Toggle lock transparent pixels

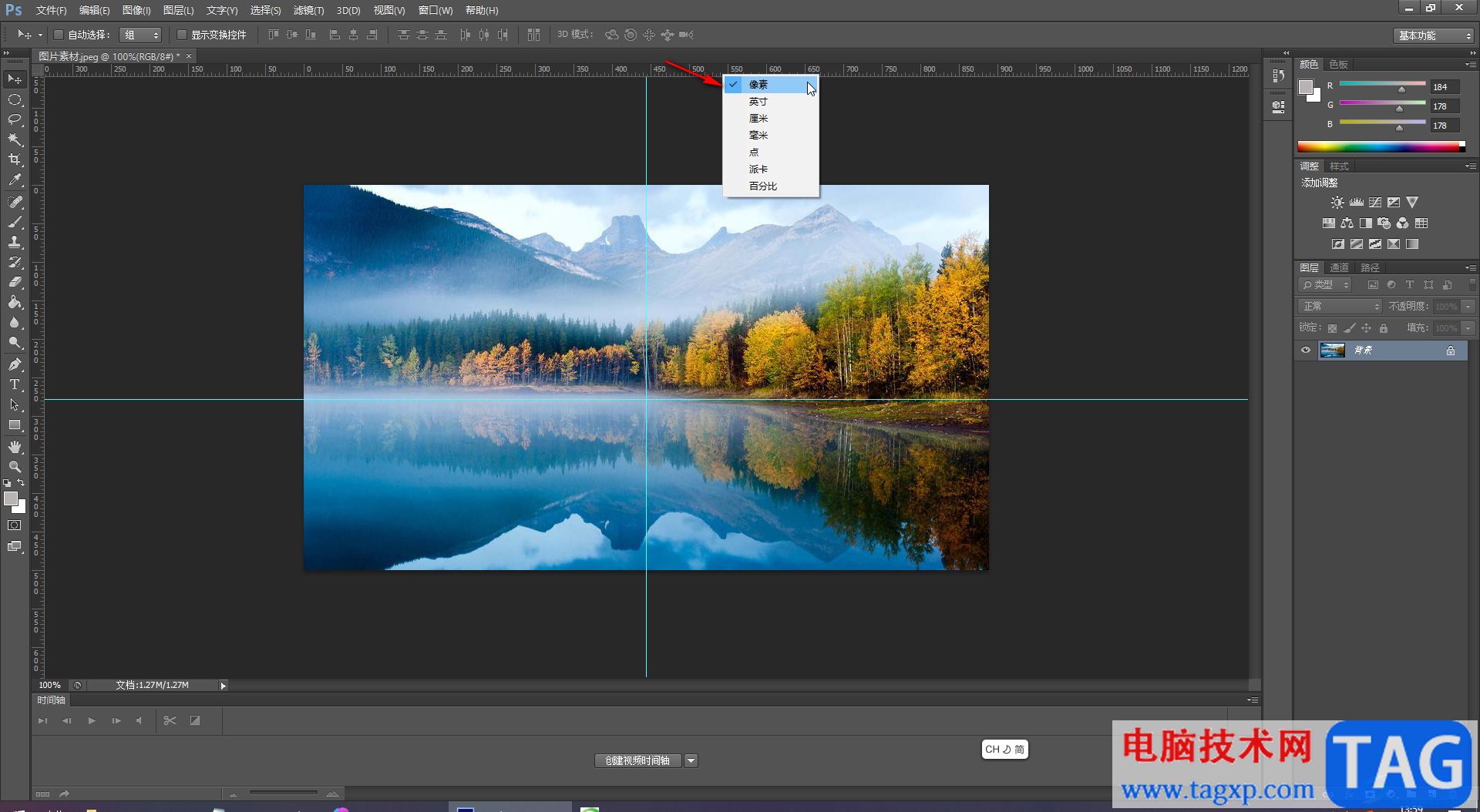tap(1332, 328)
